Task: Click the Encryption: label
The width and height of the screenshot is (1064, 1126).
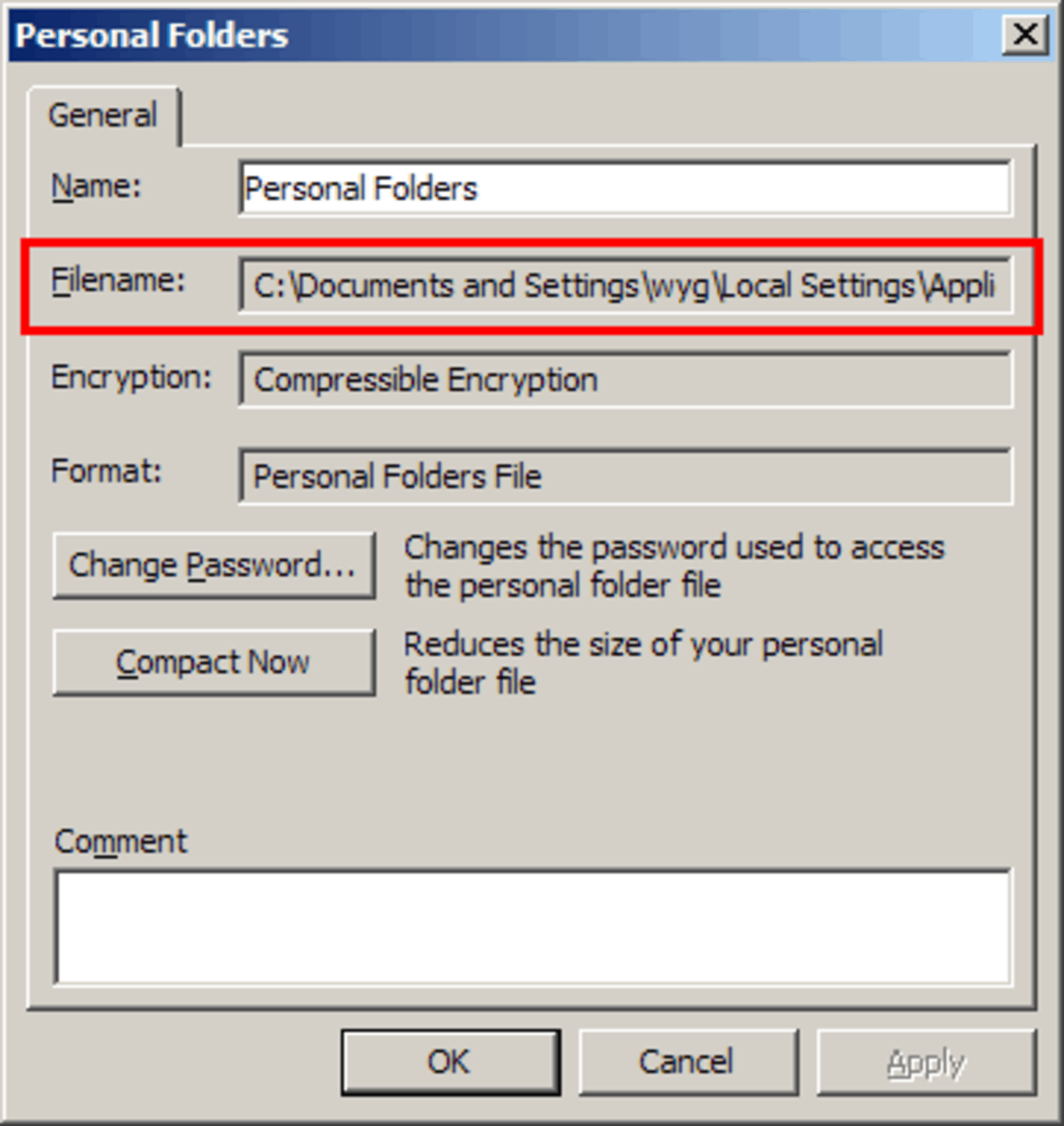Action: click(131, 378)
